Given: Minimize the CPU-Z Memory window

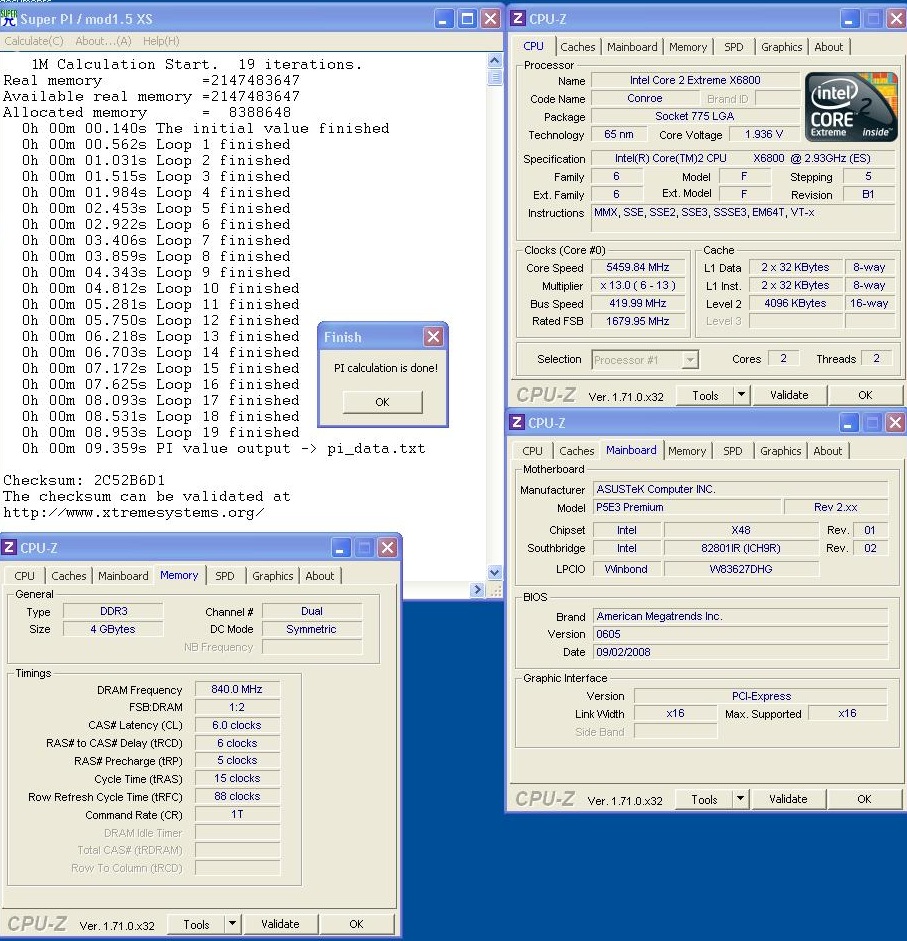Looking at the screenshot, I should pyautogui.click(x=340, y=548).
